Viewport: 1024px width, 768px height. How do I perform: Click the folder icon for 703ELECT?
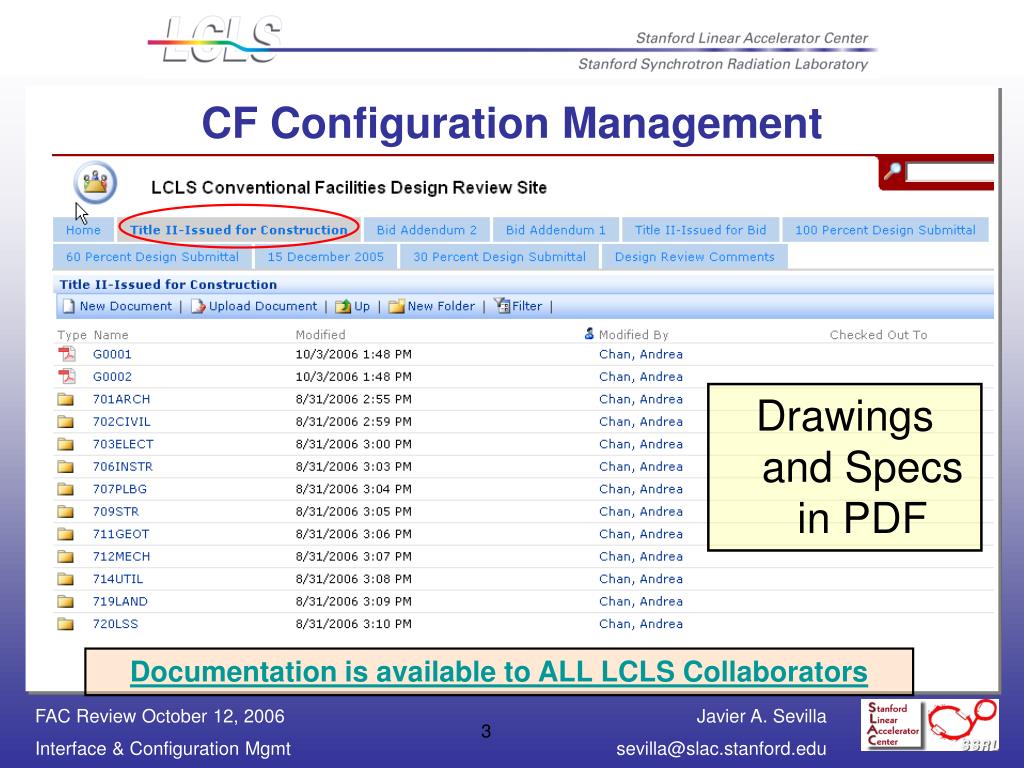(65, 444)
